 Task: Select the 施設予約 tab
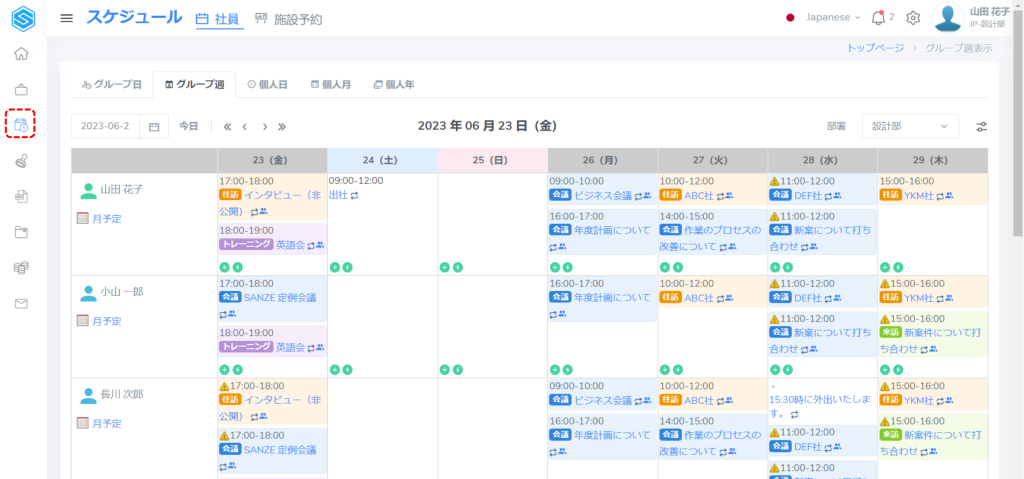point(288,19)
